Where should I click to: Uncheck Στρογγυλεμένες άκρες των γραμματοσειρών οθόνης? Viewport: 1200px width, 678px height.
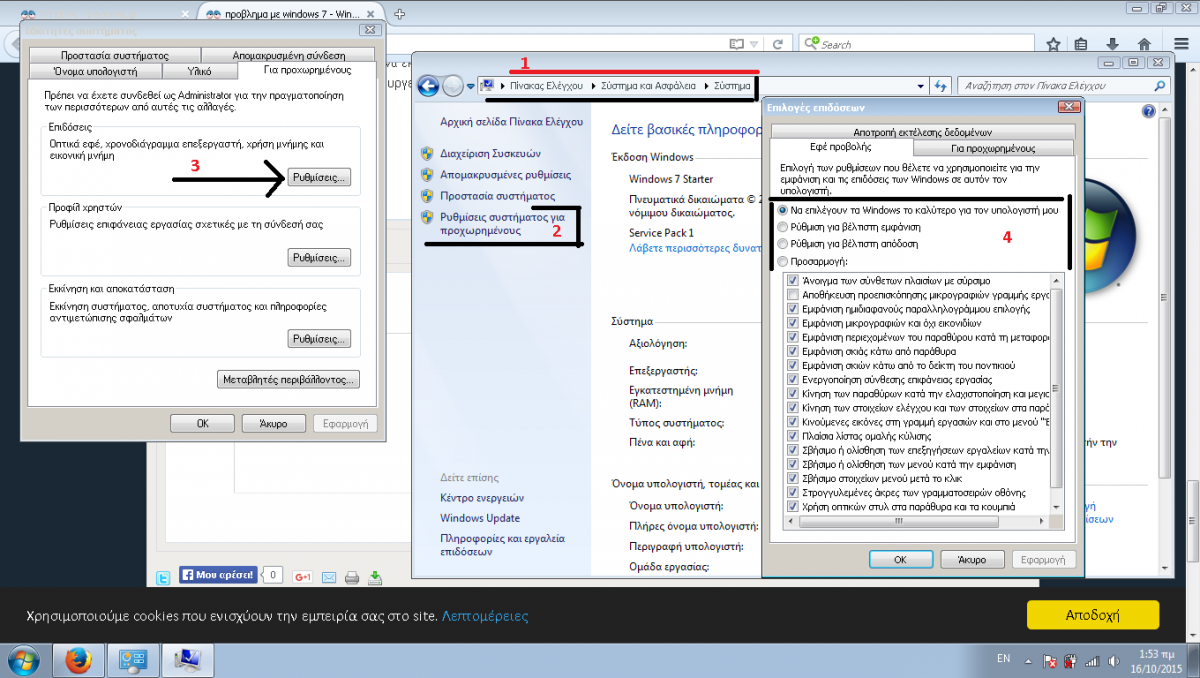point(792,493)
